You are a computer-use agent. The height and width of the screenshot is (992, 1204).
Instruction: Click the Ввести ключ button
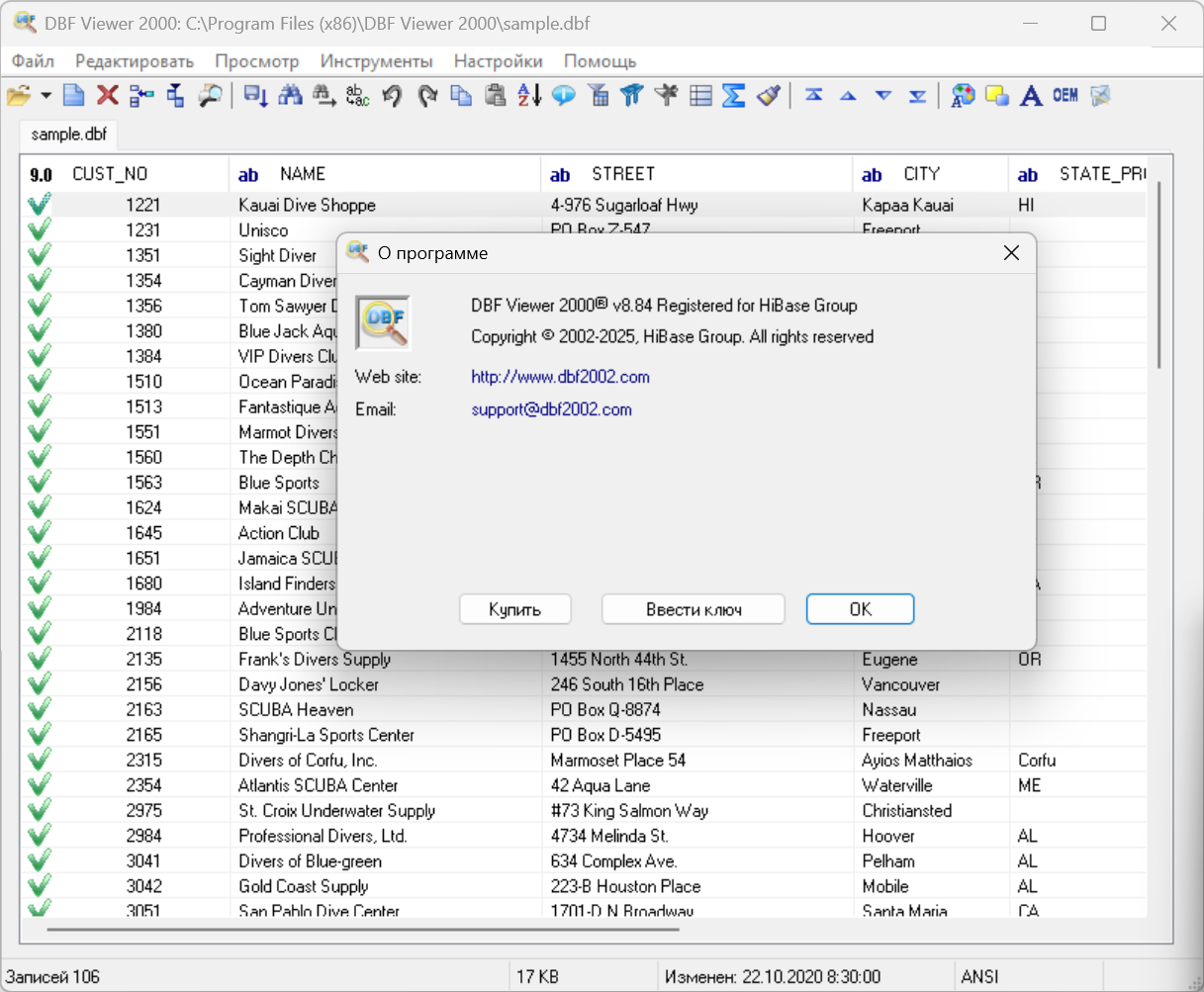tap(693, 609)
